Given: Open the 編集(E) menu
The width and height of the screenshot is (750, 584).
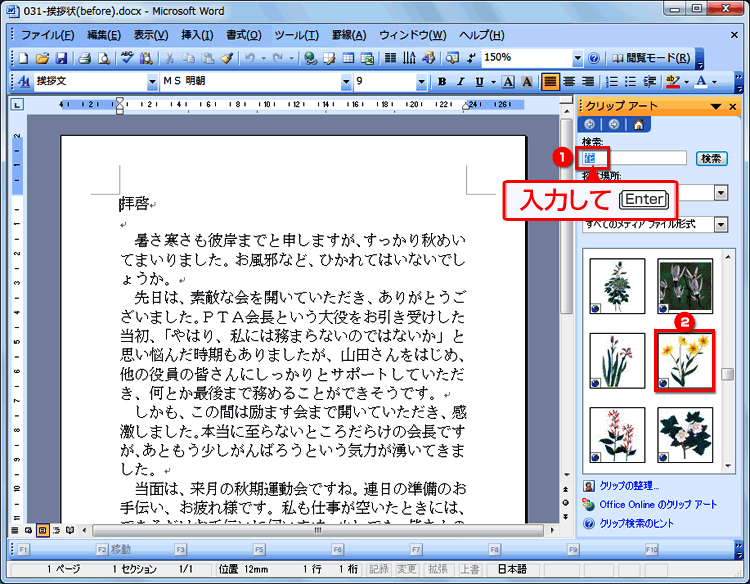Looking at the screenshot, I should pos(104,35).
